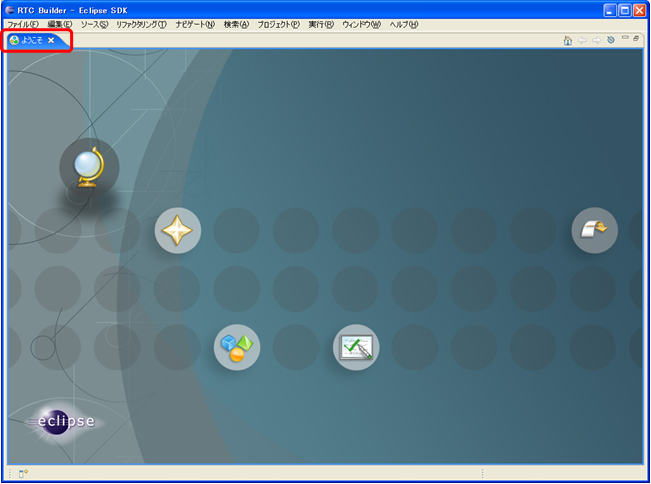Open the Samples shapes icon
The image size is (651, 484).
[x=237, y=347]
